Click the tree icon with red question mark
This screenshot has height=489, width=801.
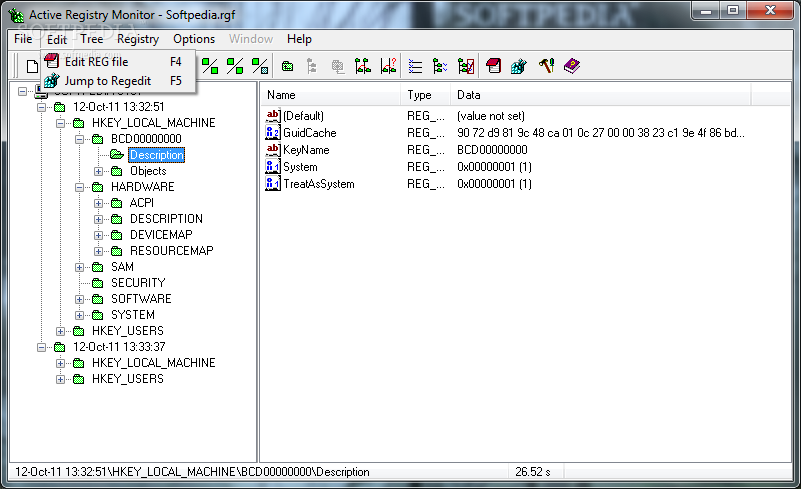point(388,66)
